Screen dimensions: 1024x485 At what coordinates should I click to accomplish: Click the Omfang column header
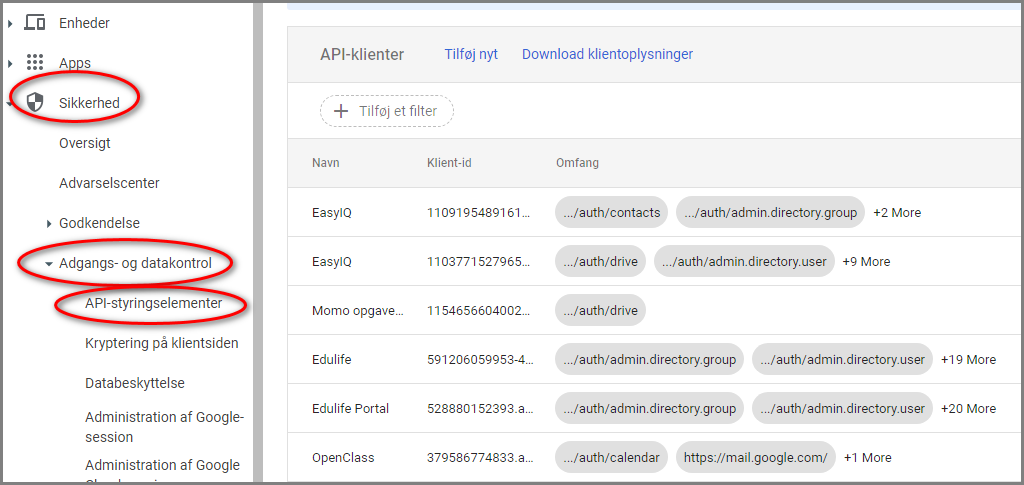coord(577,163)
